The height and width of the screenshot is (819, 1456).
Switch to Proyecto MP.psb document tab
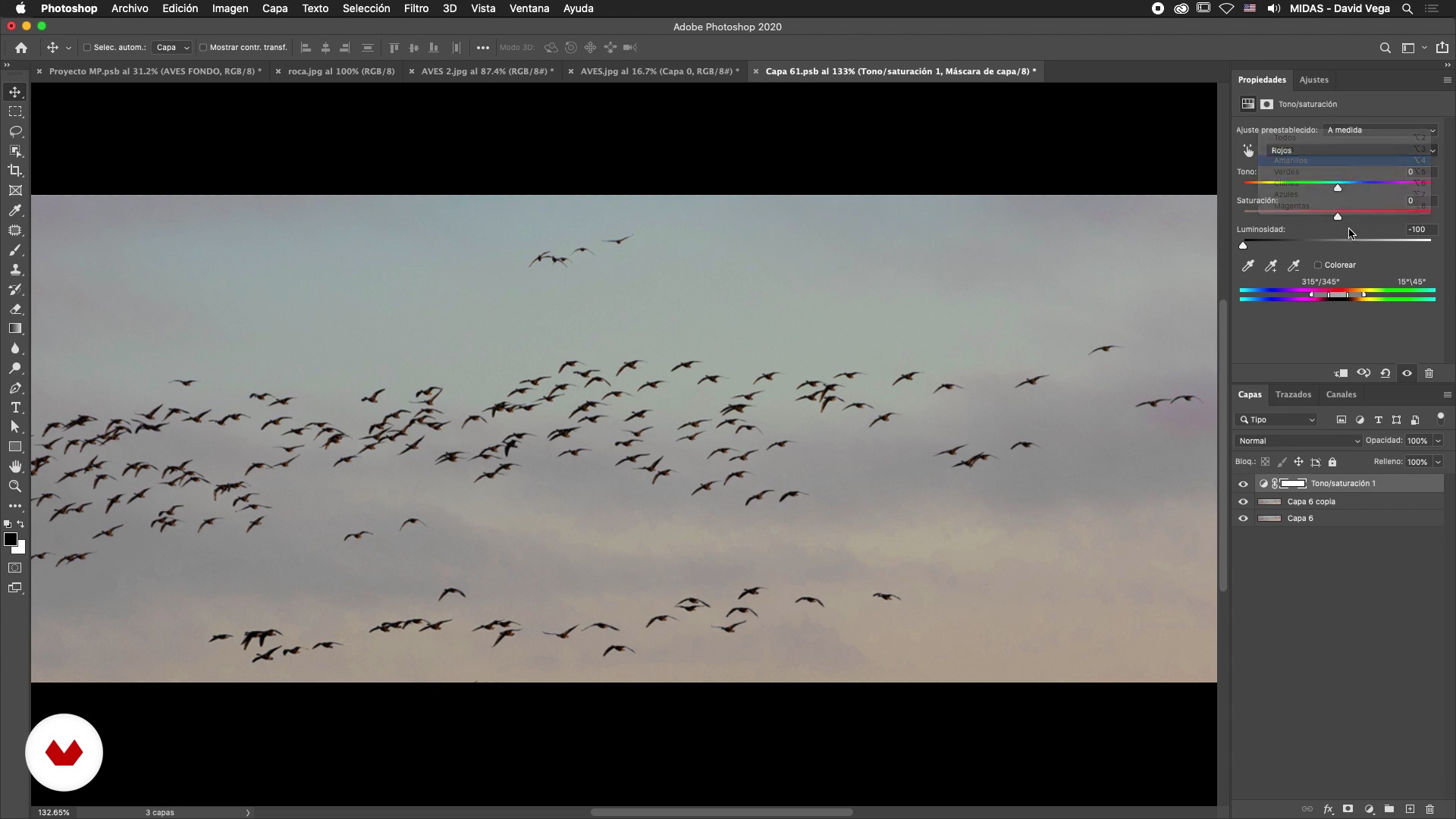155,71
